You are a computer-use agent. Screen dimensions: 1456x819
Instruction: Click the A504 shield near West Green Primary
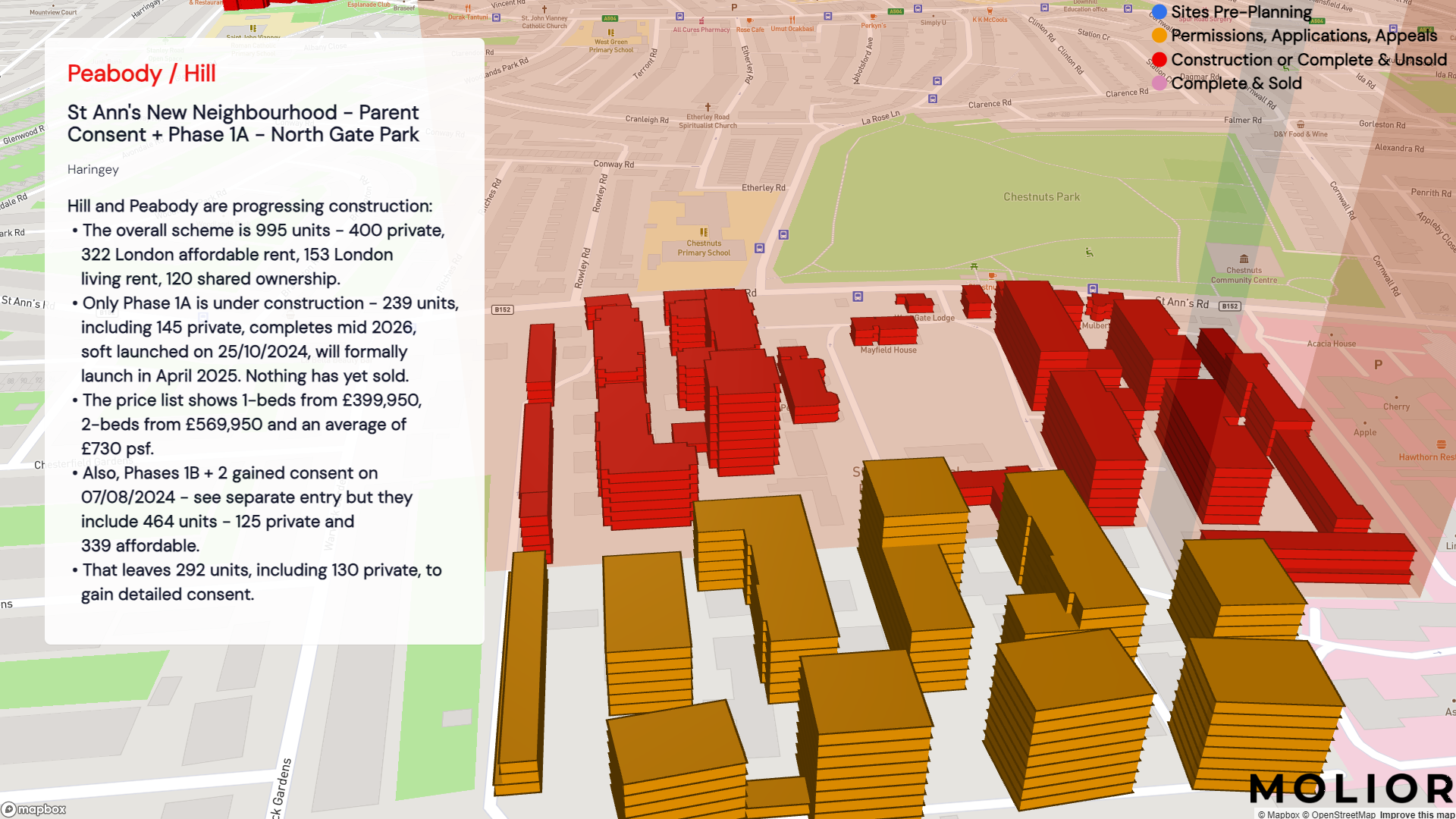point(610,18)
